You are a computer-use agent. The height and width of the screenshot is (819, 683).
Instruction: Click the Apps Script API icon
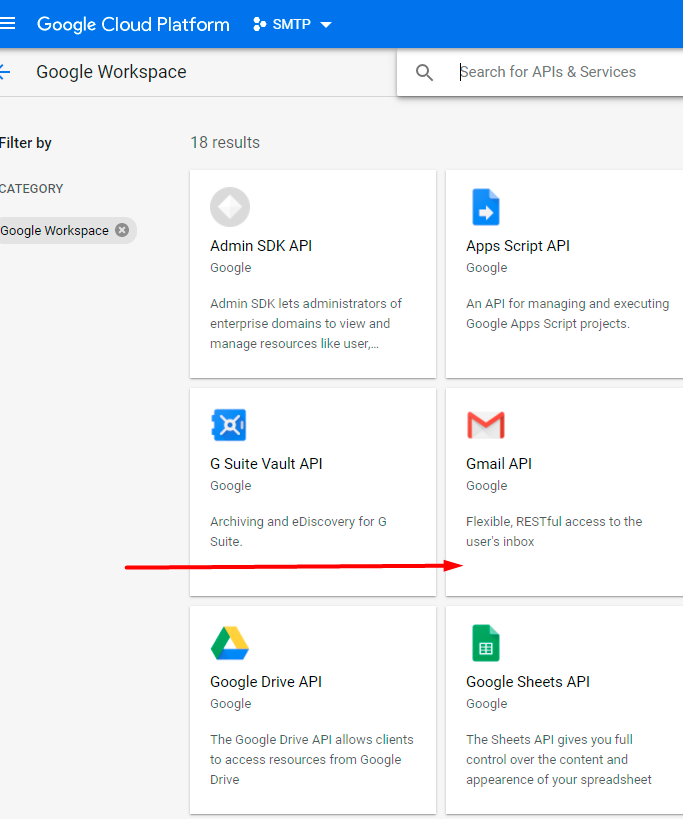485,207
